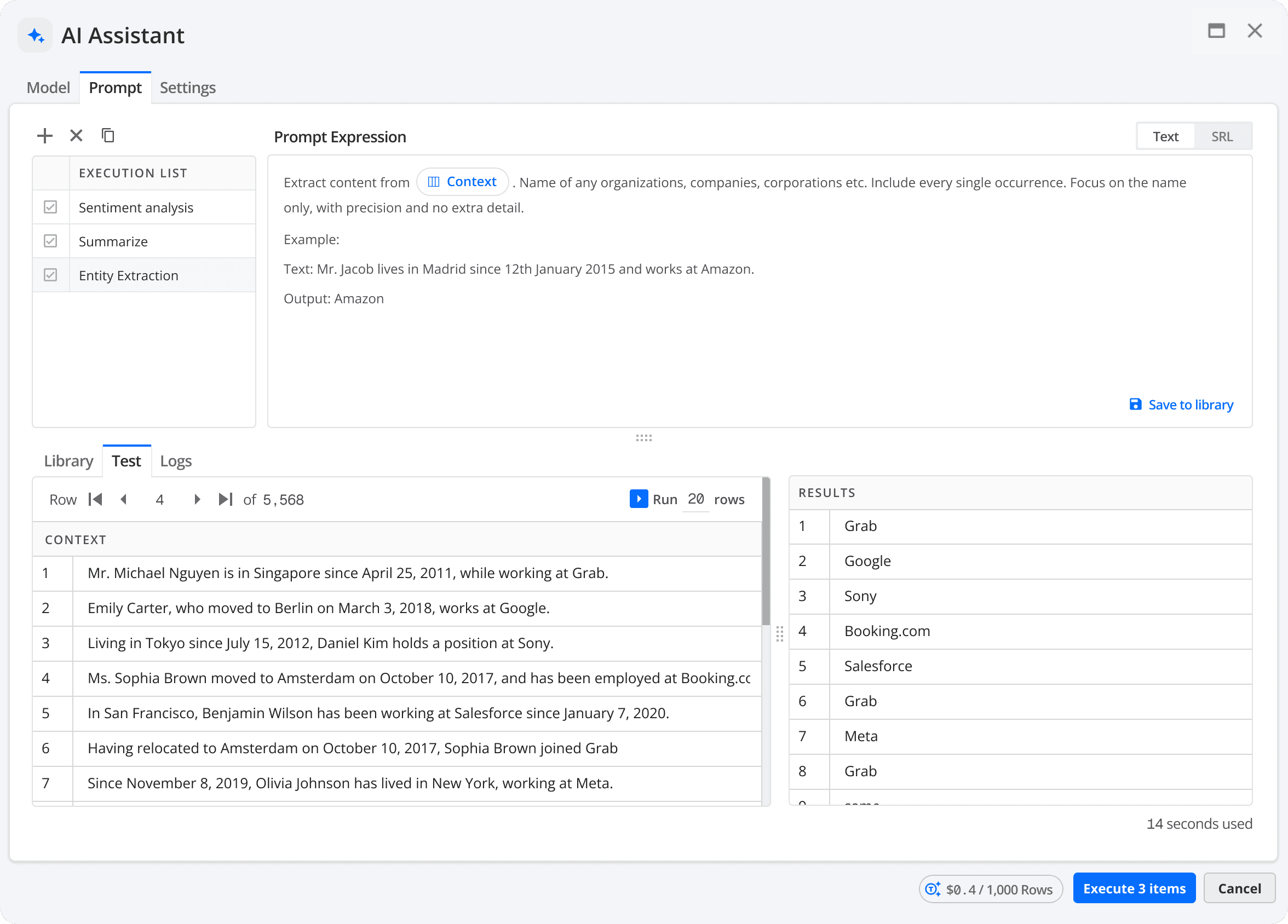Toggle the Summarize checkbox
Image resolution: width=1288 pixels, height=924 pixels.
coord(50,241)
